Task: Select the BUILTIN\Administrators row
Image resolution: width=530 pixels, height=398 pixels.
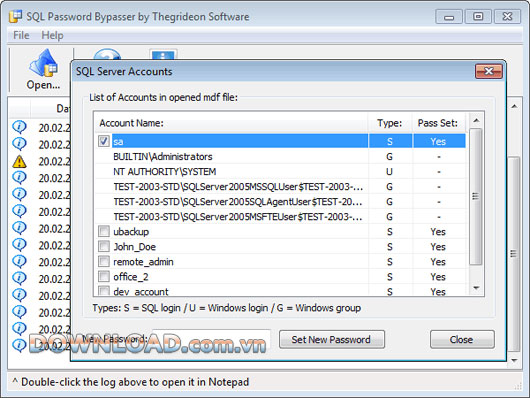Action: coord(281,157)
